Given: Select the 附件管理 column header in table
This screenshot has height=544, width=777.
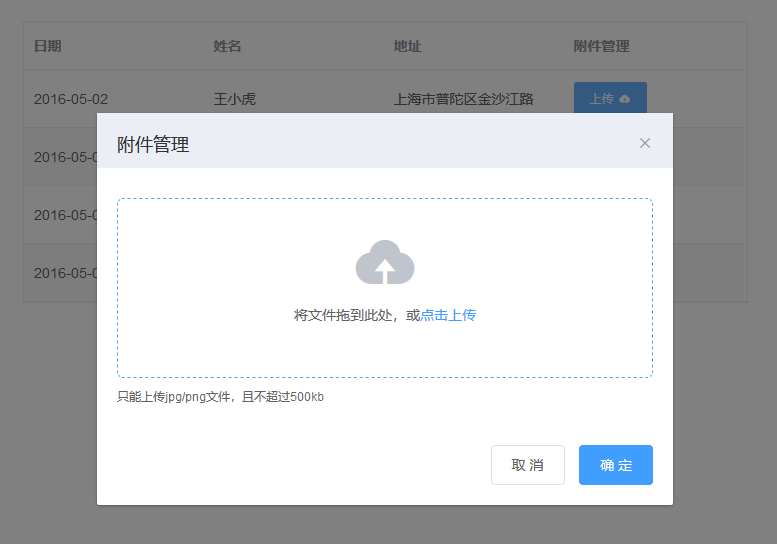Looking at the screenshot, I should click(x=602, y=46).
